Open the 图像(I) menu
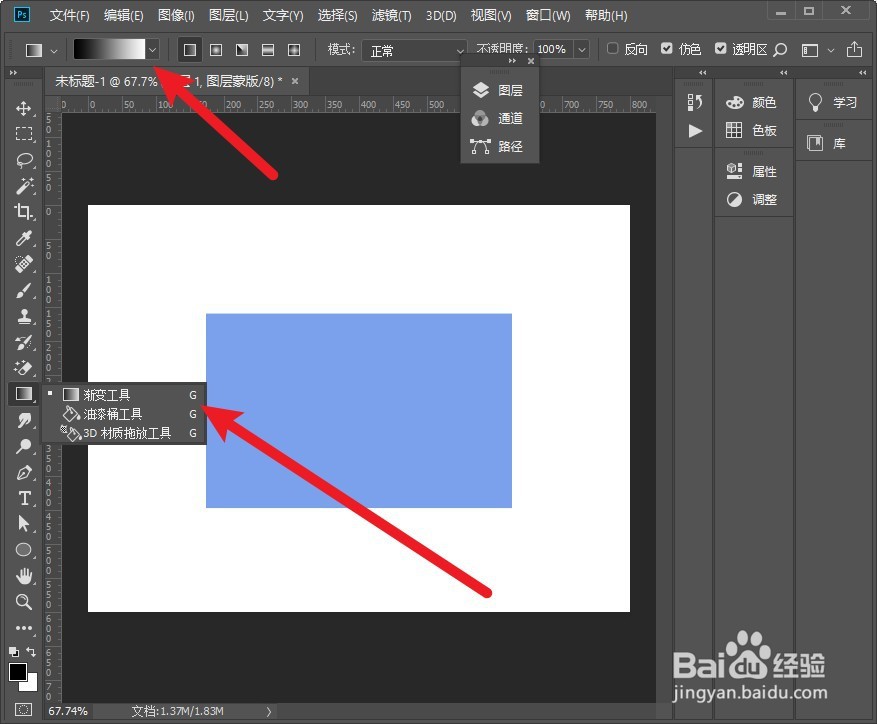Viewport: 877px width, 724px height. pyautogui.click(x=176, y=15)
